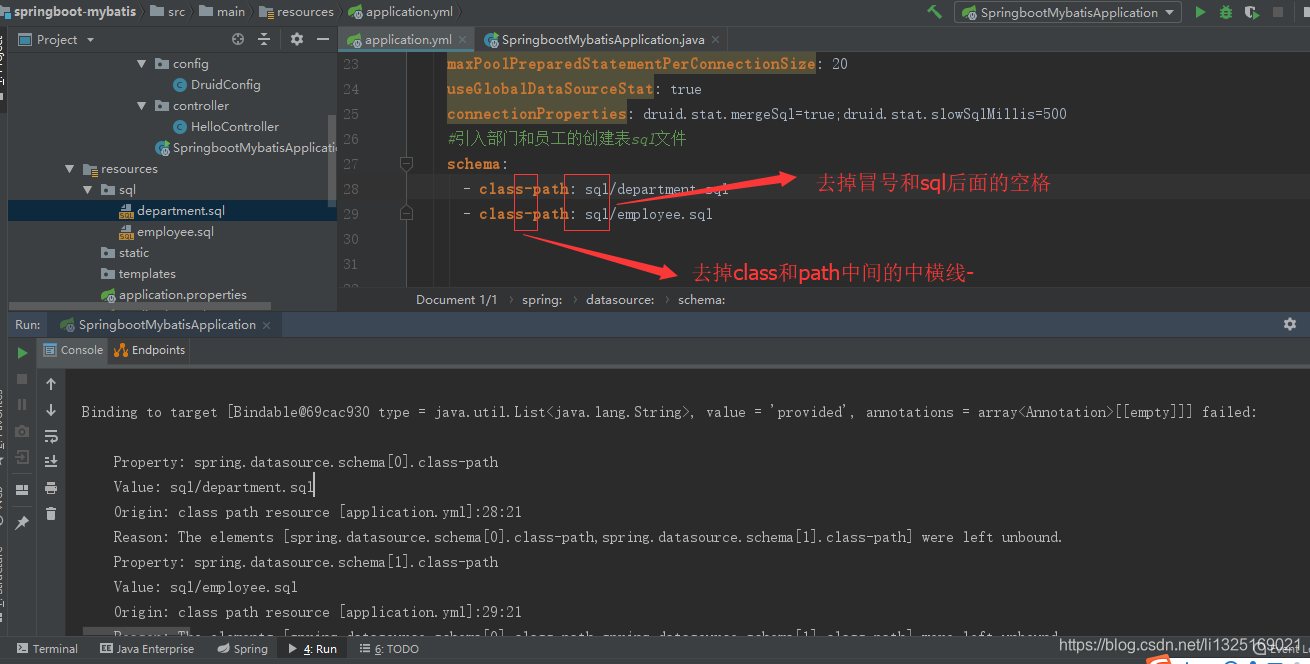The height and width of the screenshot is (664, 1310).
Task: Click up arrow in console toolbar
Action: [x=51, y=383]
